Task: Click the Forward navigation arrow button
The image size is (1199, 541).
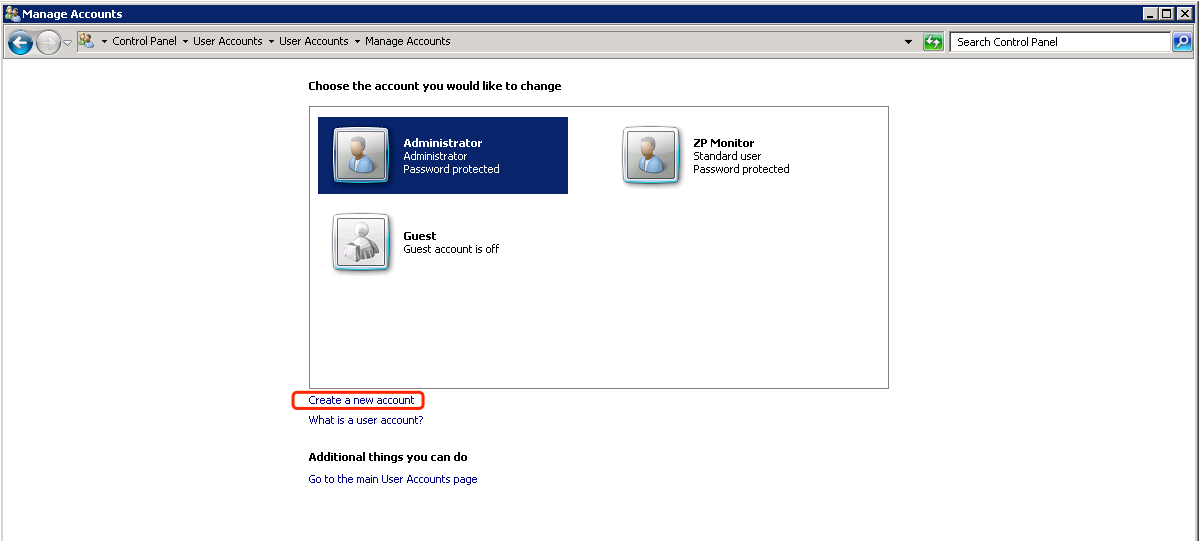Action: click(x=48, y=42)
